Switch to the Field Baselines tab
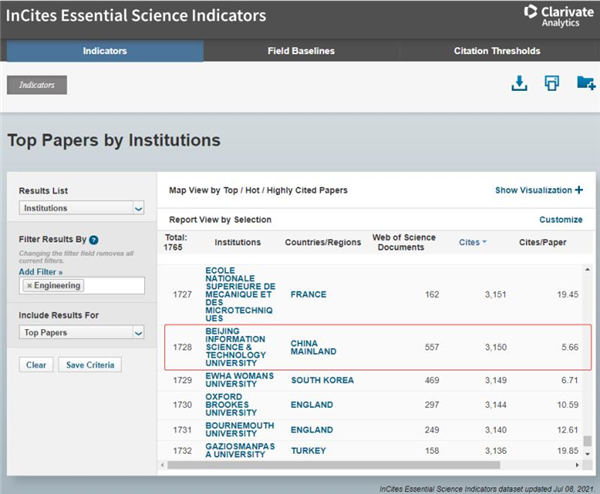 click(x=301, y=51)
